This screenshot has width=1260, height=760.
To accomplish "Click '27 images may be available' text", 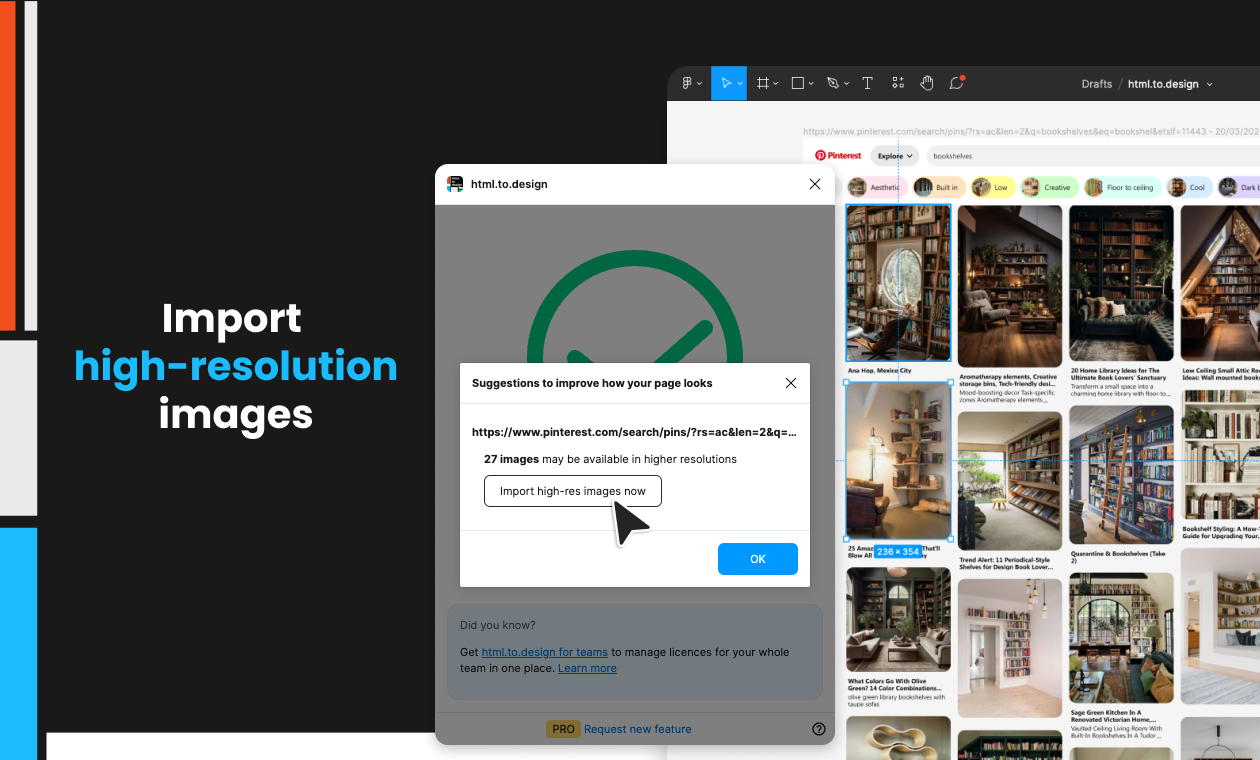I will click(x=610, y=459).
